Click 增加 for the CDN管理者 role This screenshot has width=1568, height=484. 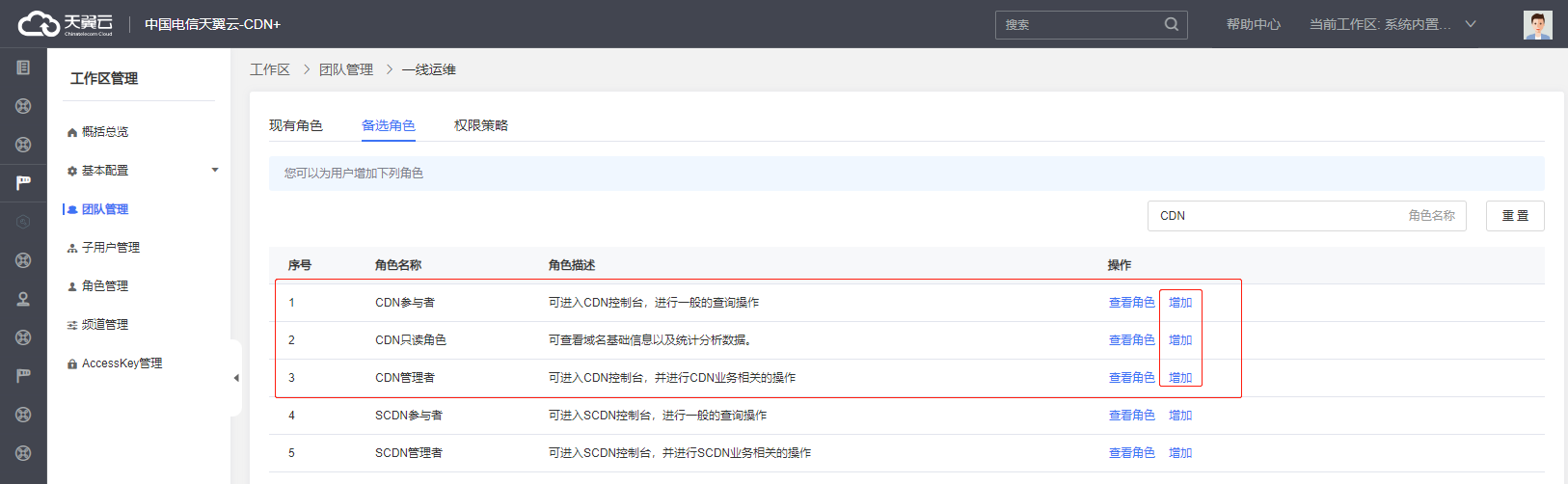[1180, 378]
